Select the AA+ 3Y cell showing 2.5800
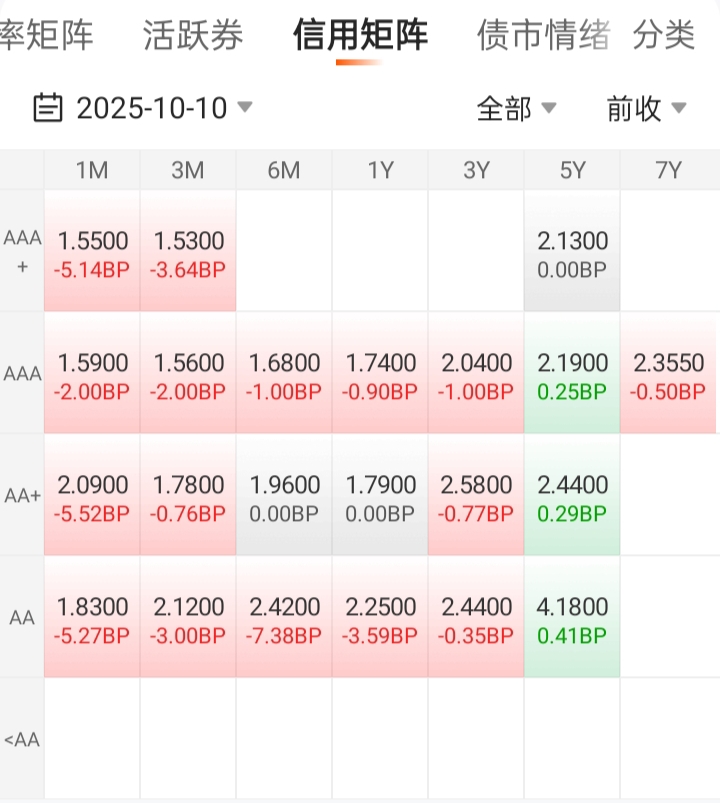This screenshot has width=720, height=803. click(x=477, y=496)
